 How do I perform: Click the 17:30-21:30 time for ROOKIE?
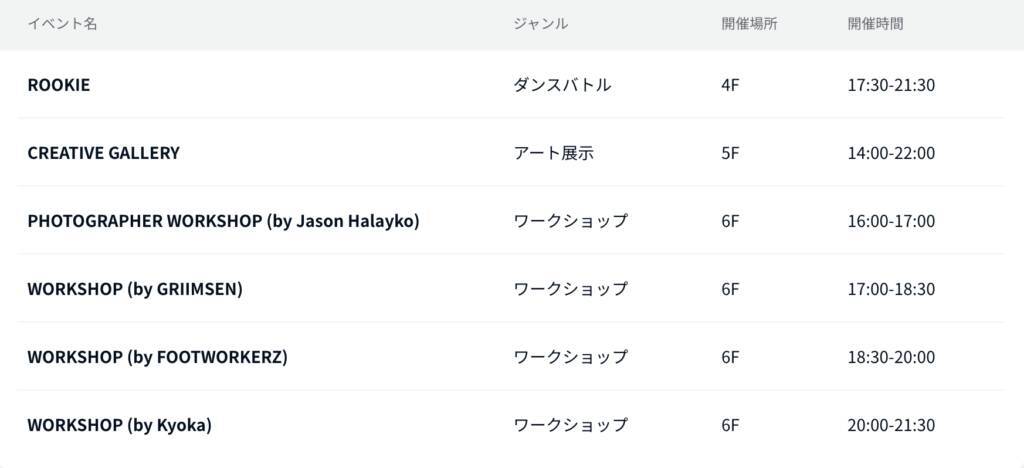point(890,85)
